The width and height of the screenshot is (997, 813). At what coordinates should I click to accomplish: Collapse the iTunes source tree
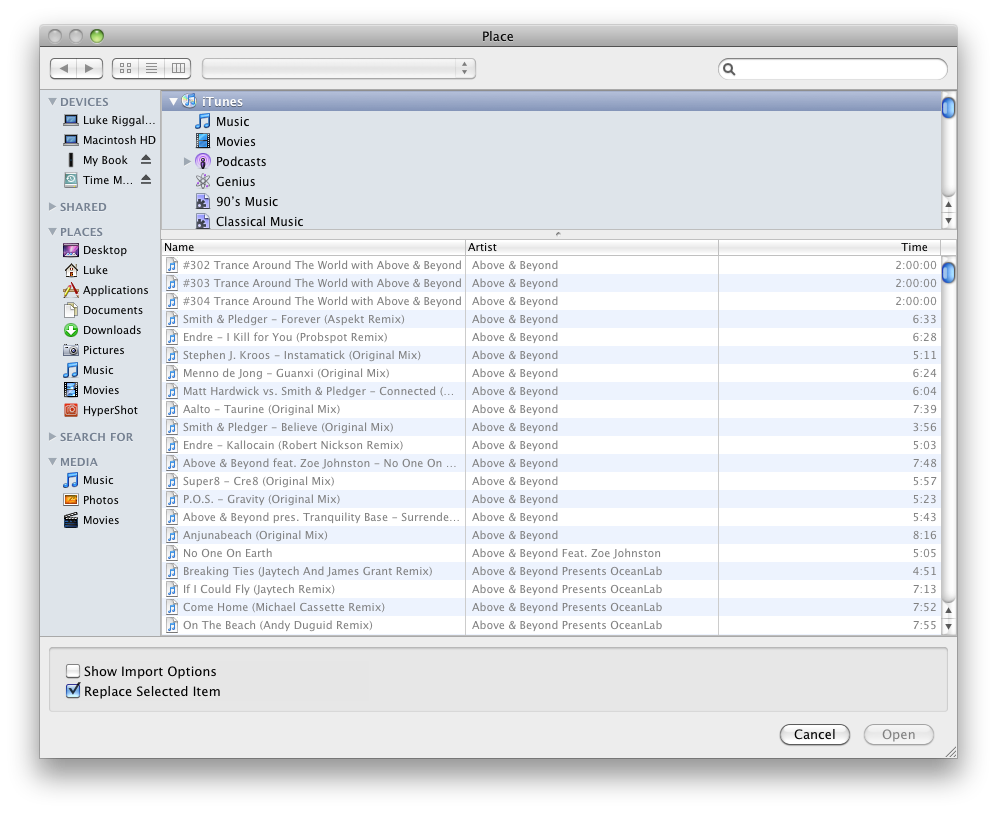pyautogui.click(x=173, y=101)
